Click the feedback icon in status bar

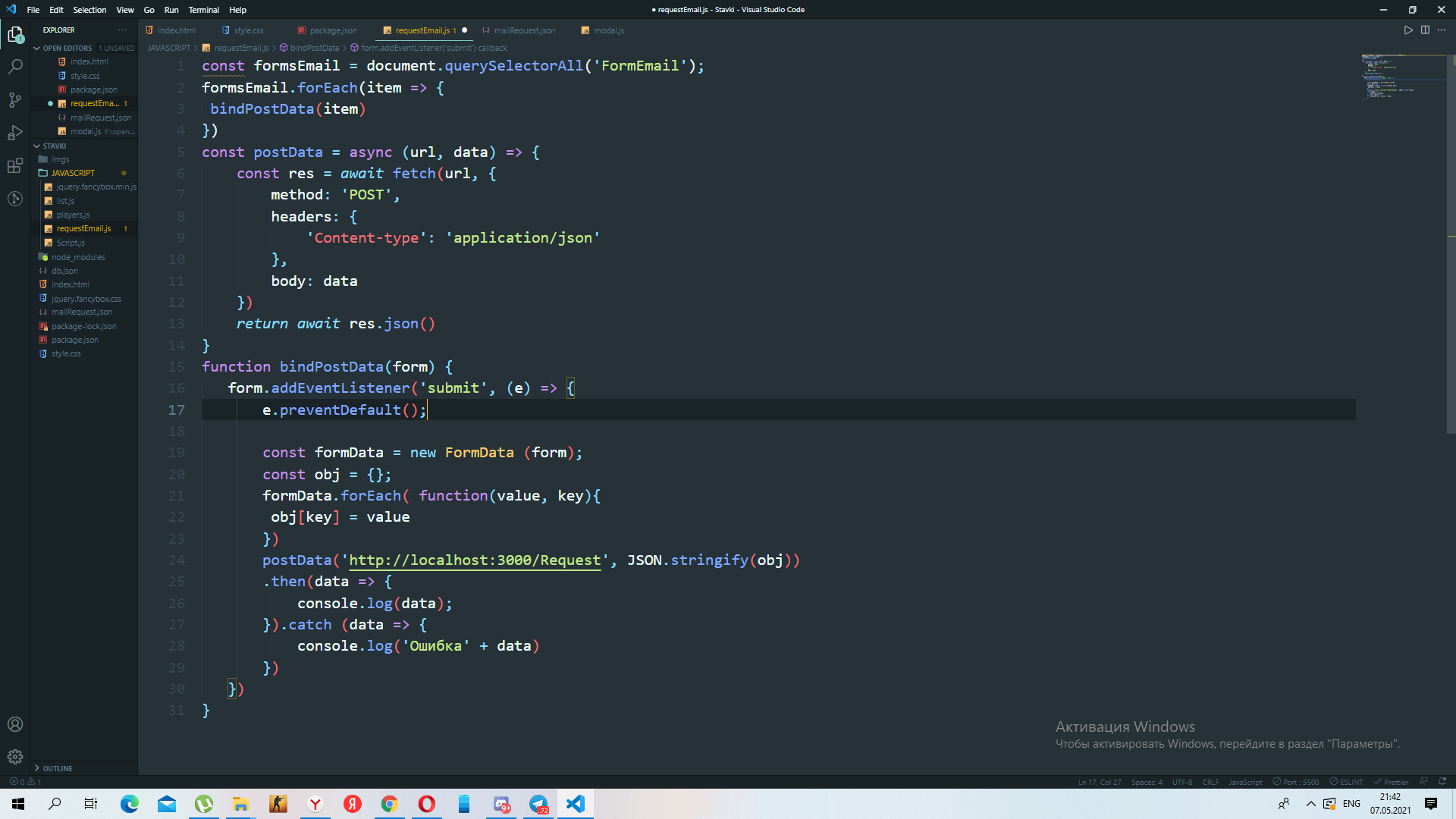(1423, 782)
